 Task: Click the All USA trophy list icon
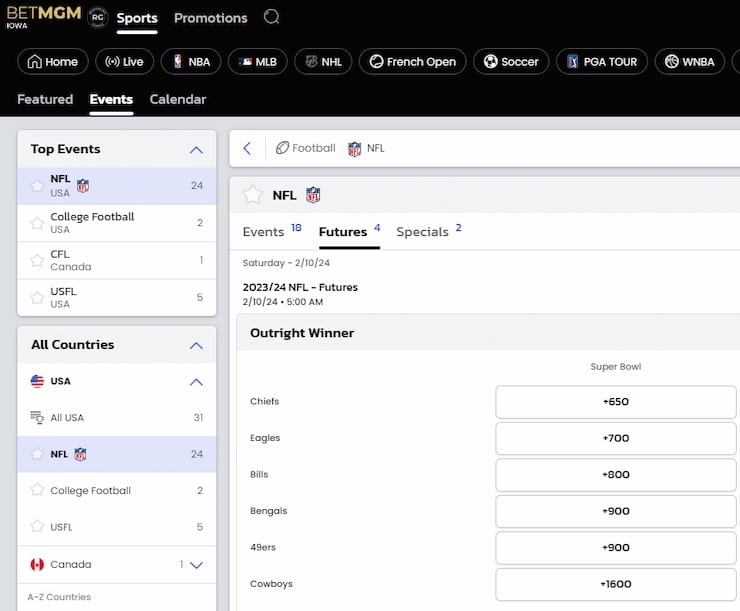[37, 417]
